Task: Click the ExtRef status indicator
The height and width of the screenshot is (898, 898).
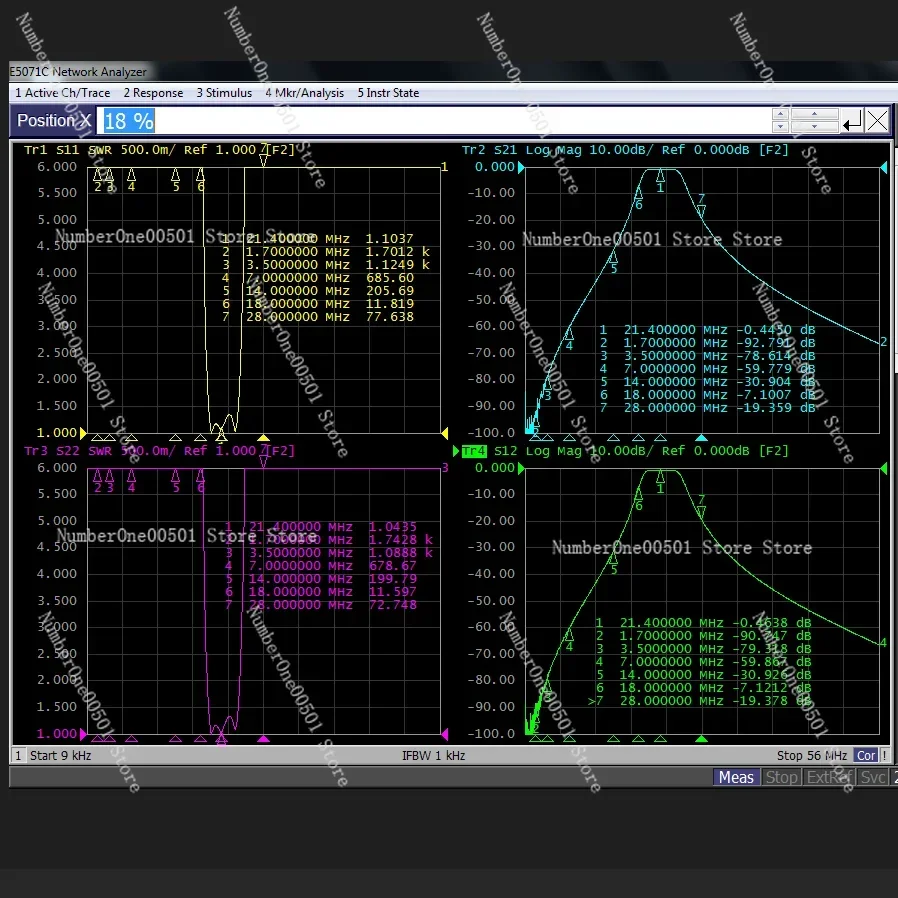Action: pos(829,777)
